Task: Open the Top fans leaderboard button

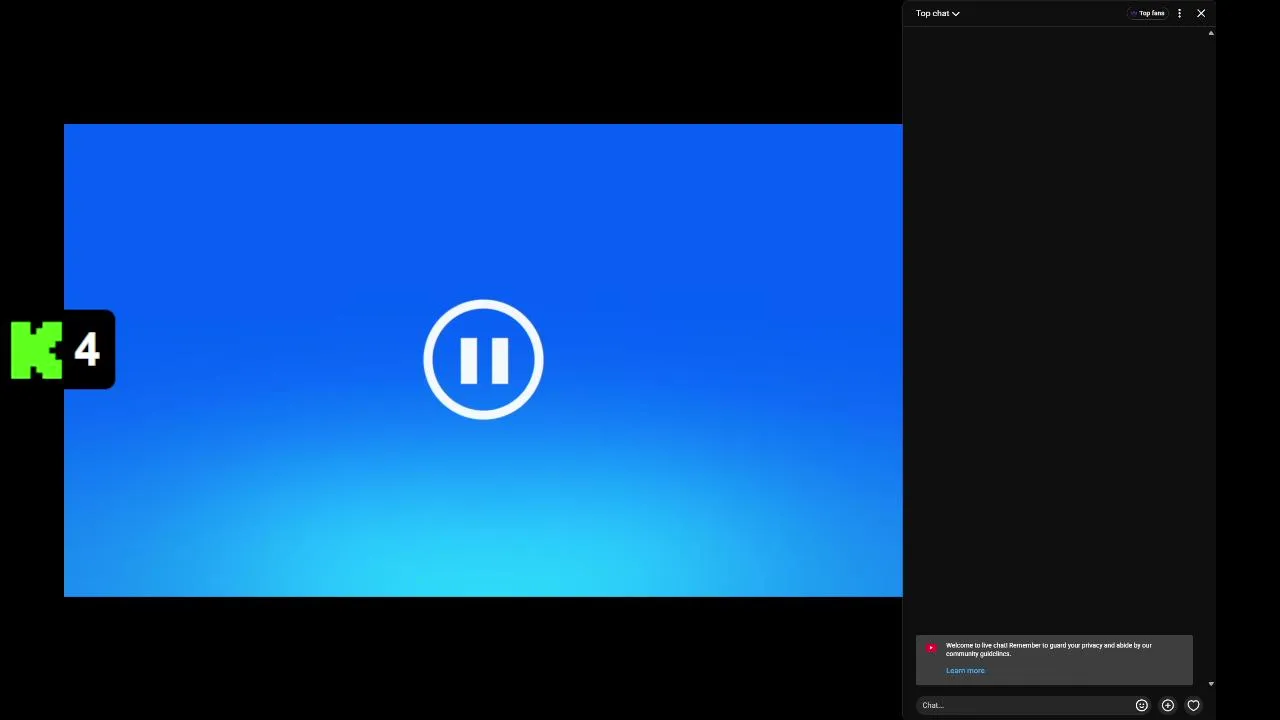Action: pos(1147,13)
